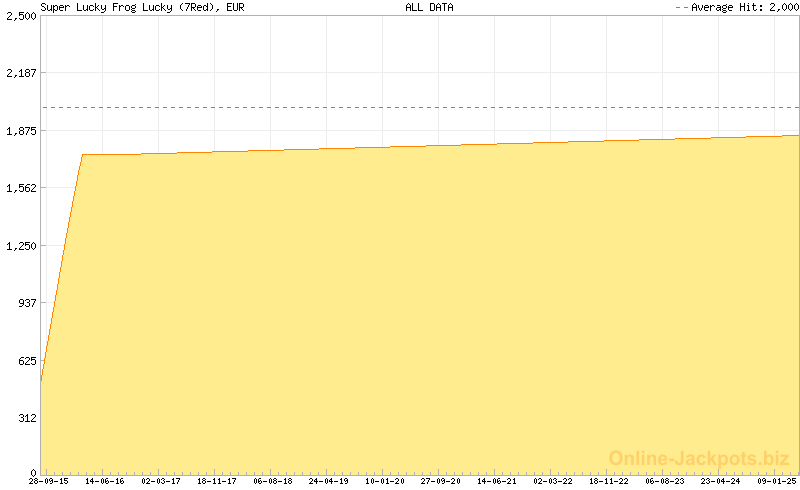
Task: Select the 23-04-24 date label
Action: pyautogui.click(x=721, y=481)
